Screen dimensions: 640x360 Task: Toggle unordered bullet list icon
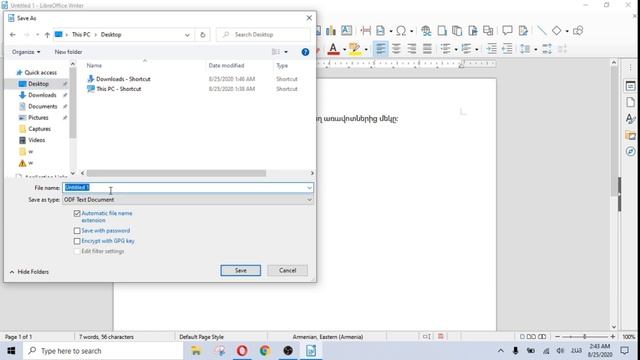click(x=446, y=49)
